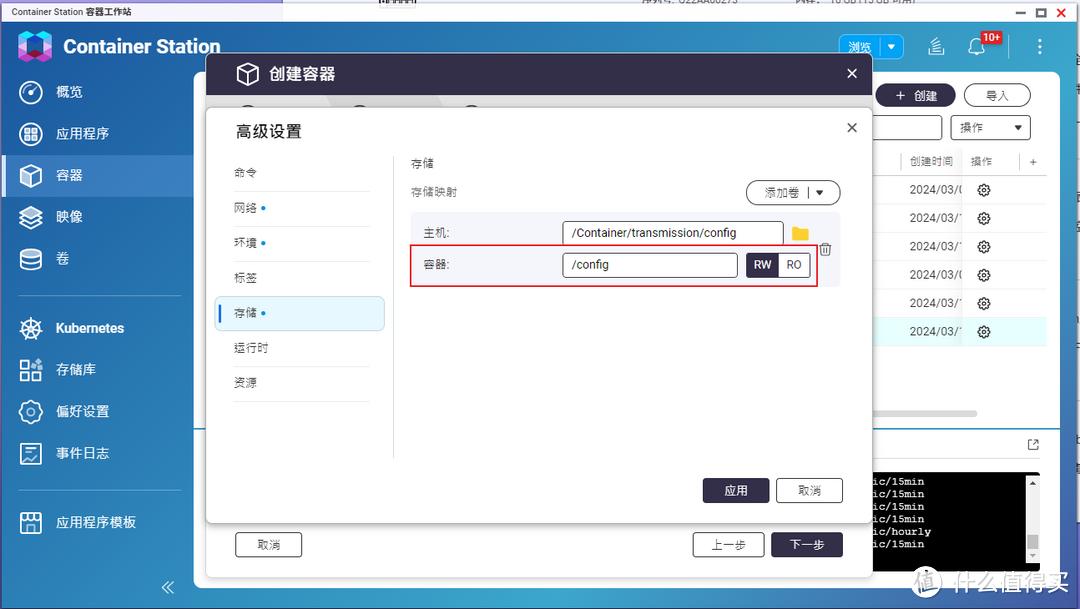Open the 卷 volumes sidebar item

pos(96,259)
